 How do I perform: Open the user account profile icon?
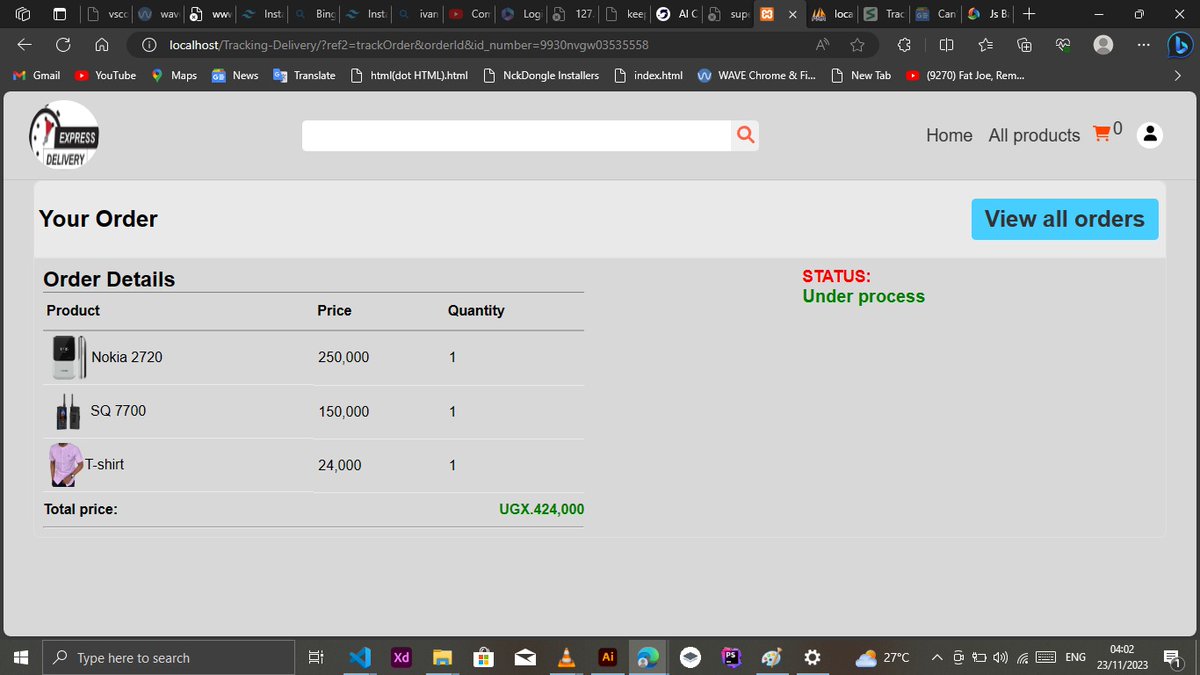[1150, 134]
